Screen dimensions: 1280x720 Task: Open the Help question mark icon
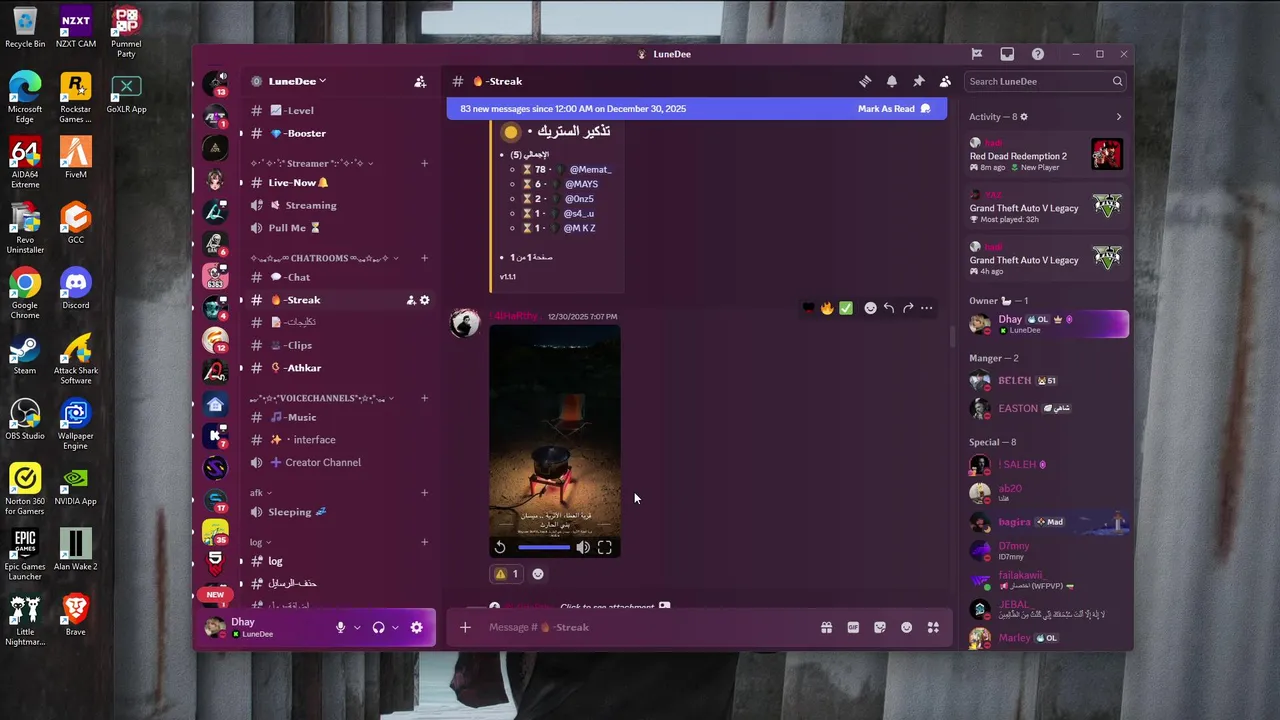tap(1038, 54)
